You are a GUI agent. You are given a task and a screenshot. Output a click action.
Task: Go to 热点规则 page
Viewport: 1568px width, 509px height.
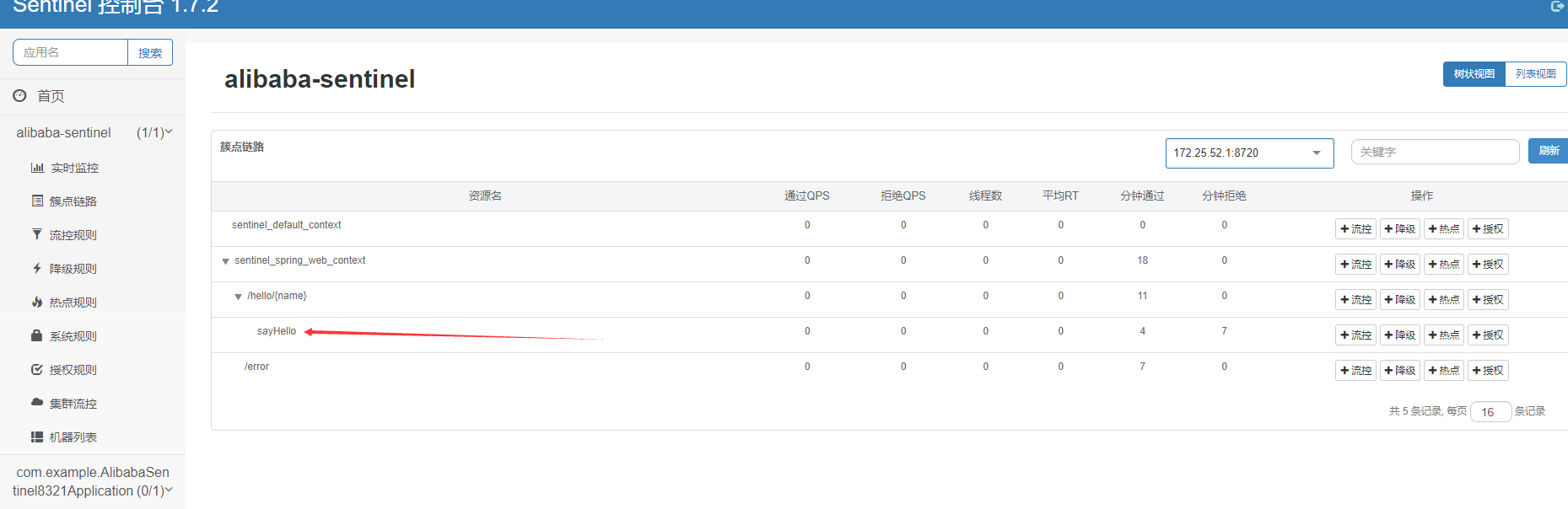(x=73, y=303)
